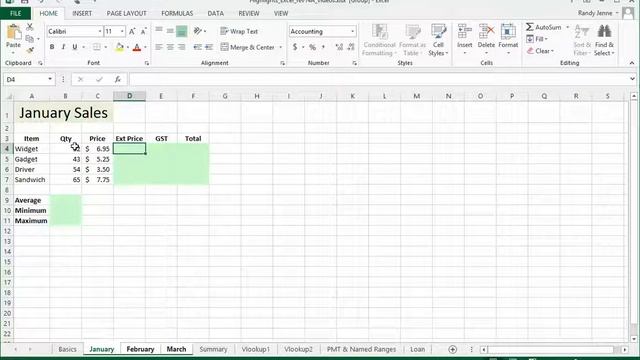Image resolution: width=640 pixels, height=360 pixels.
Task: Open the FILE tab
Action: pyautogui.click(x=16, y=13)
